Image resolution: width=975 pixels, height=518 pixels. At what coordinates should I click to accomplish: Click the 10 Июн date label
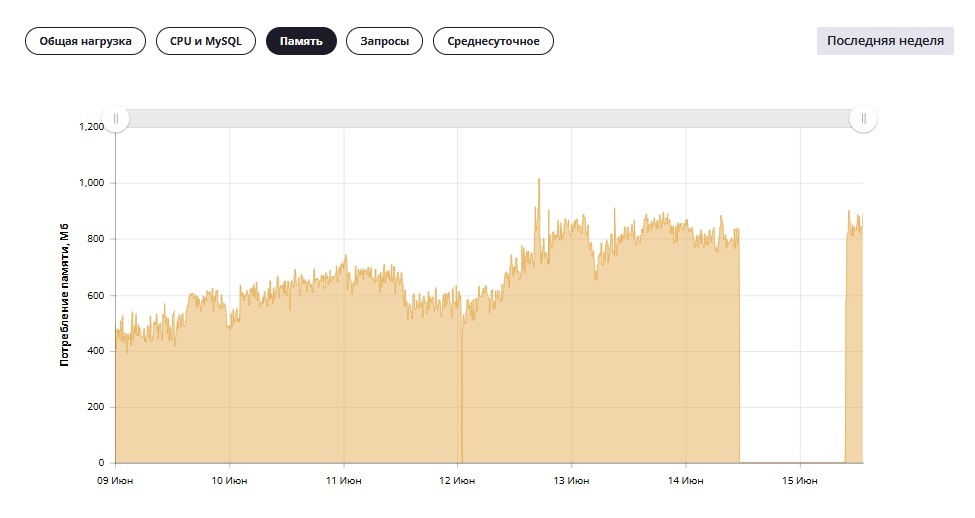pos(229,480)
